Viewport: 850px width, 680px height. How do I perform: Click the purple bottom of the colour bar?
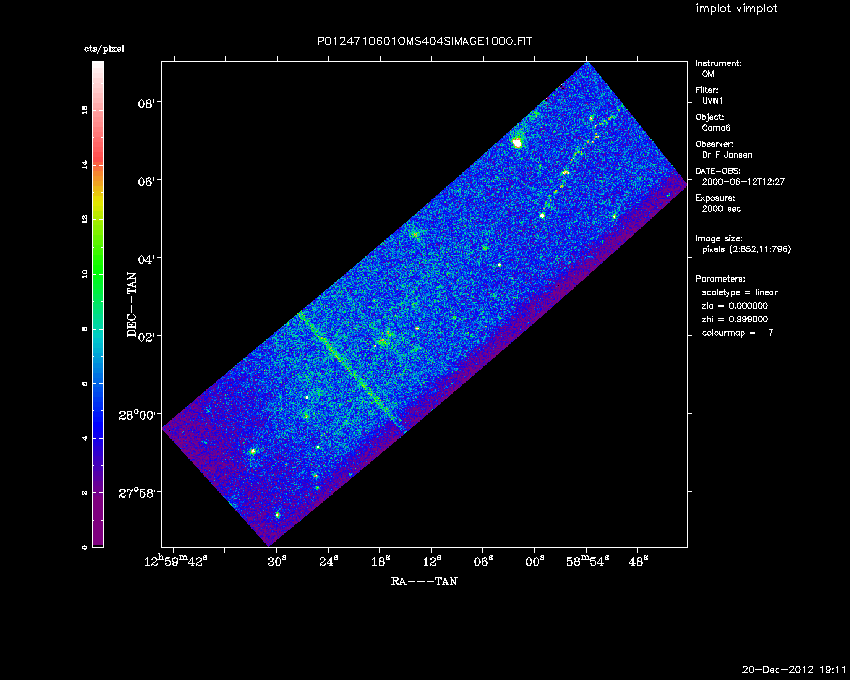click(98, 540)
